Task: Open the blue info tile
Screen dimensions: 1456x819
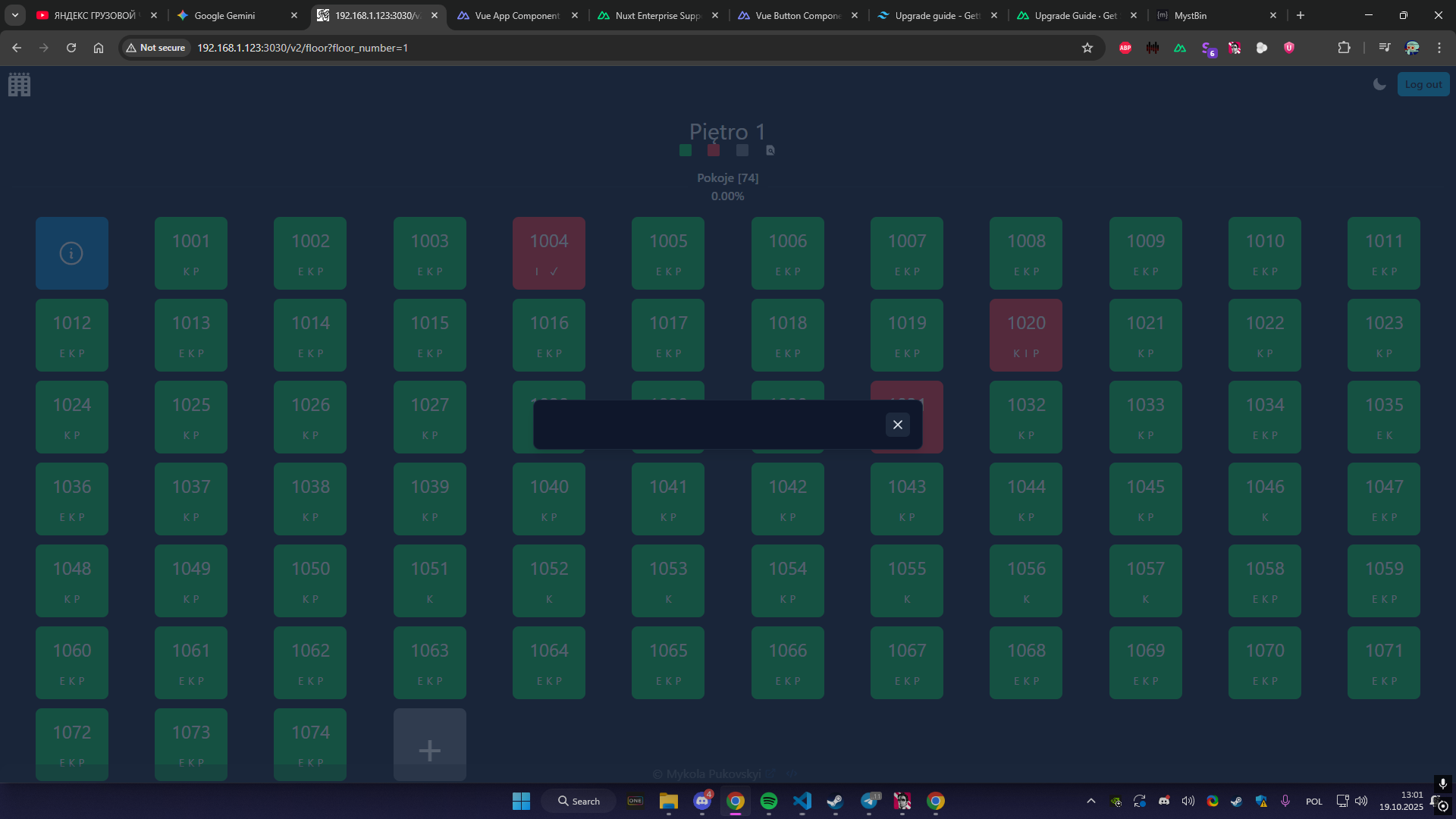Action: 72,253
